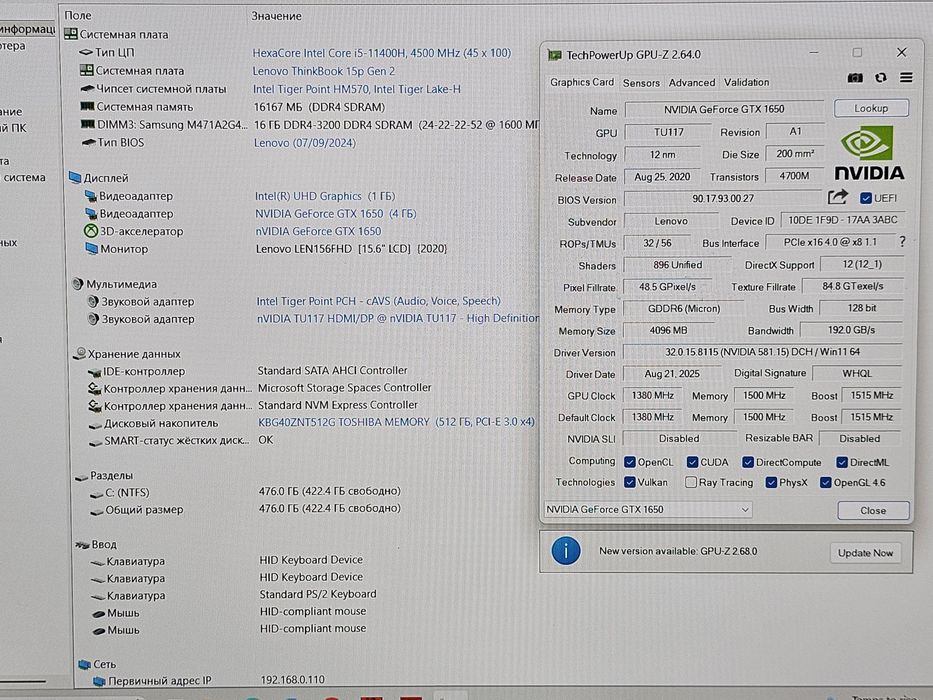Open the Intel Tiger Point HM570 chipset link
The width and height of the screenshot is (933, 700).
(356, 89)
